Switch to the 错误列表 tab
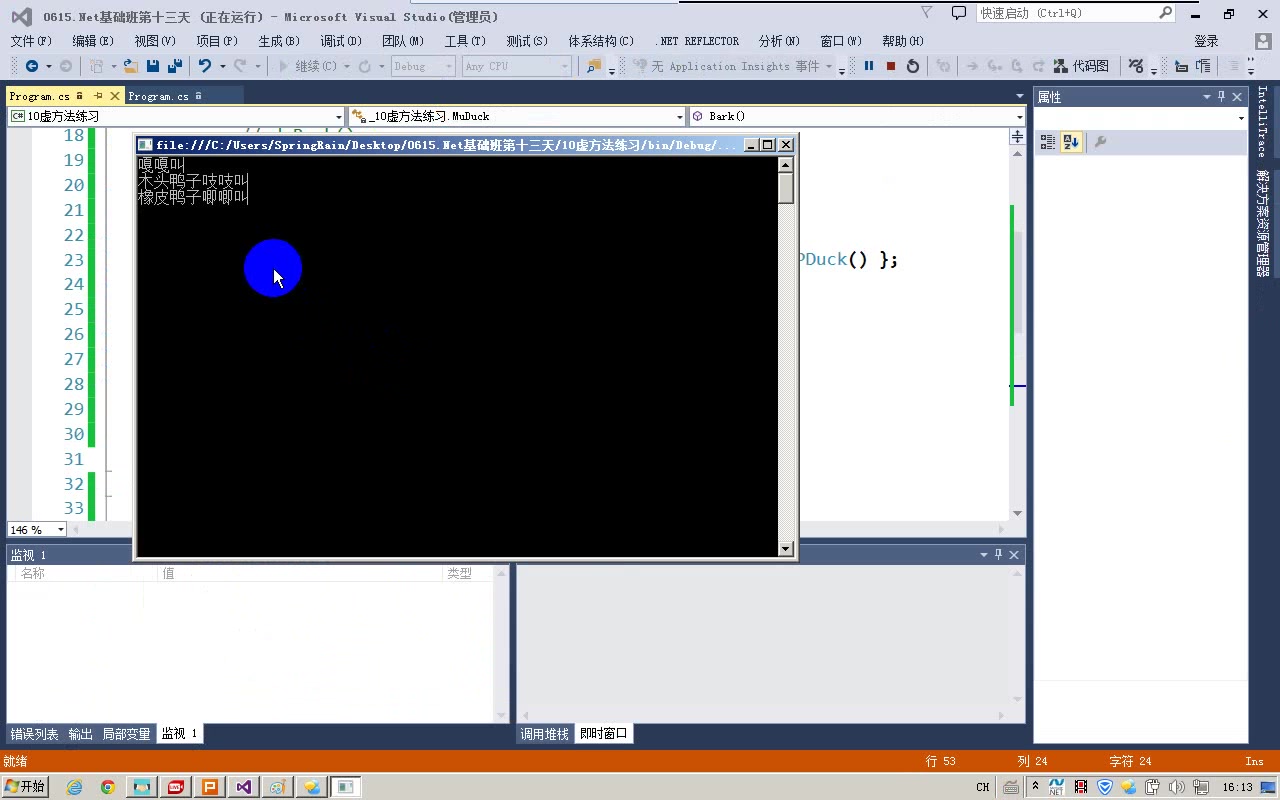 coord(35,734)
